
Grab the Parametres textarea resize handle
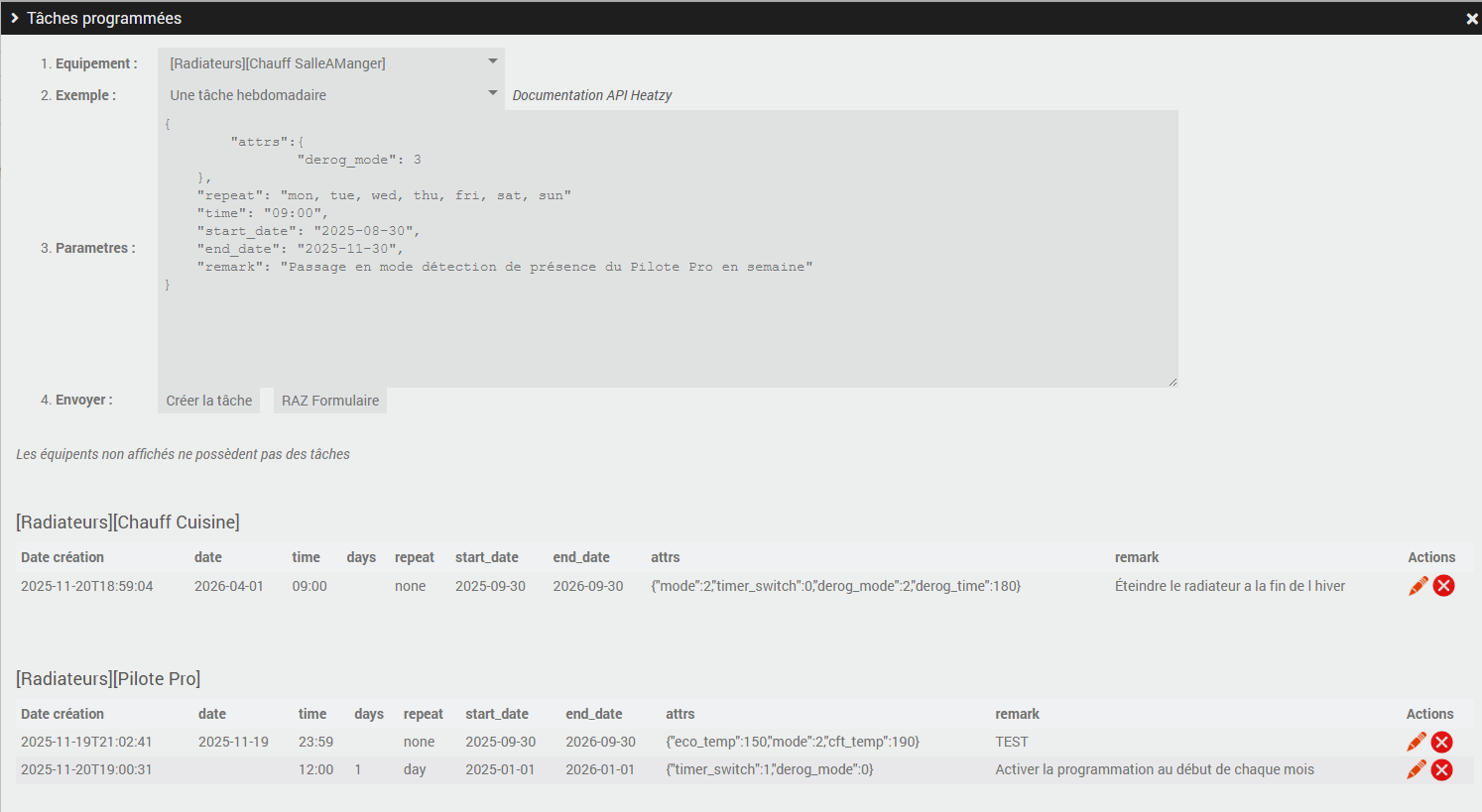1173,382
